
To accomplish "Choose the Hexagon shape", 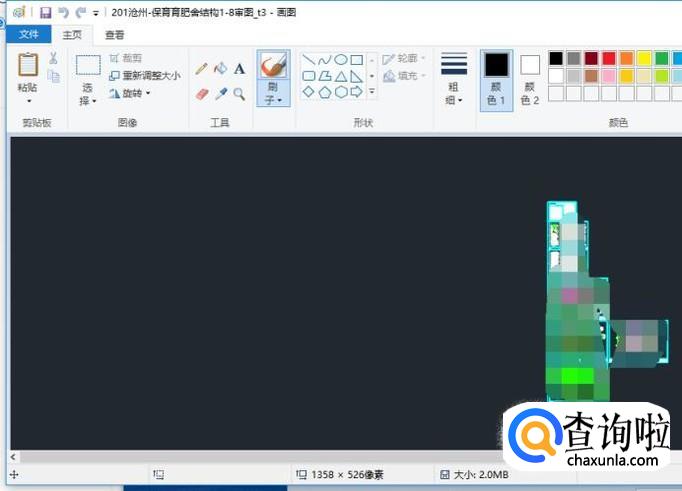I will [x=341, y=92].
